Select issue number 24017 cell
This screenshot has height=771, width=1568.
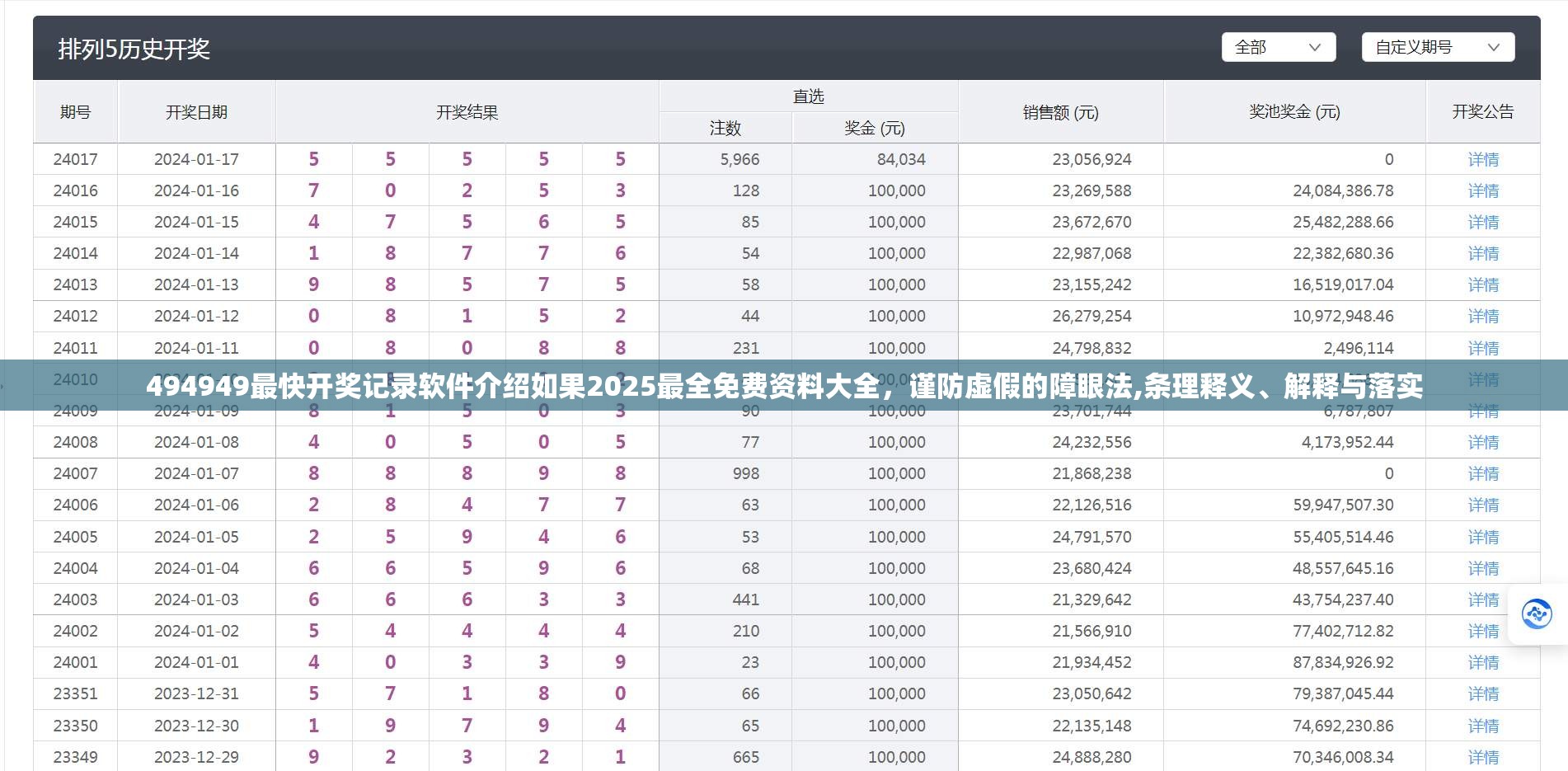click(75, 159)
